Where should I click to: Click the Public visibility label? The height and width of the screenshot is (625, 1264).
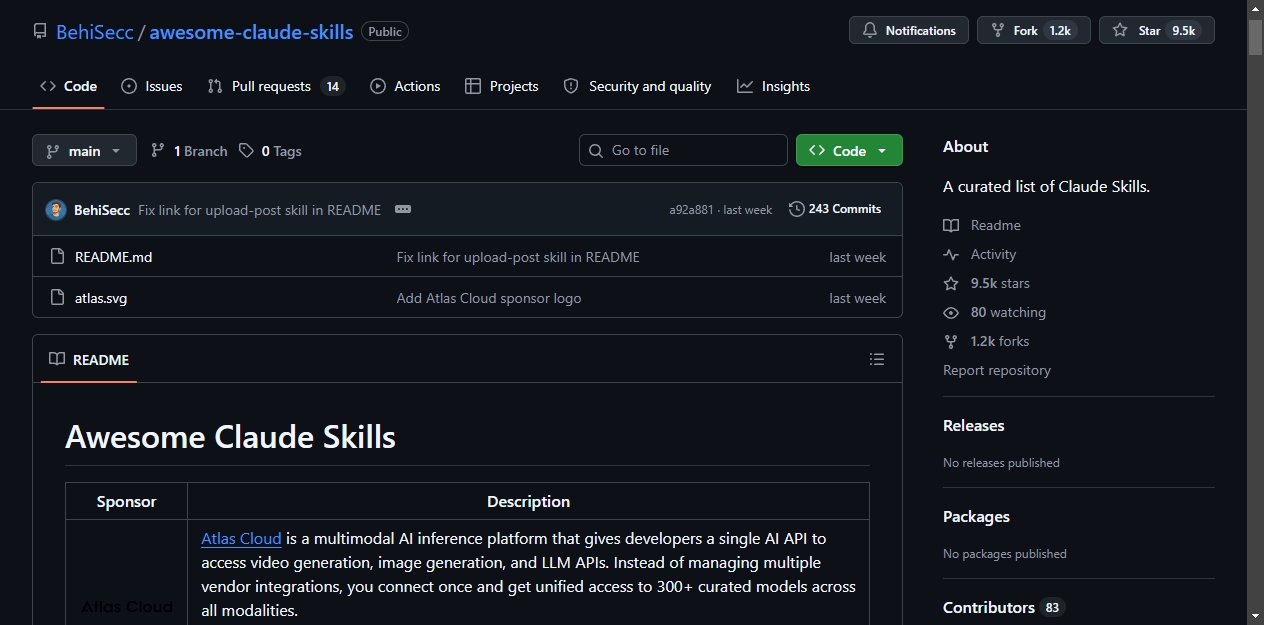tap(385, 31)
